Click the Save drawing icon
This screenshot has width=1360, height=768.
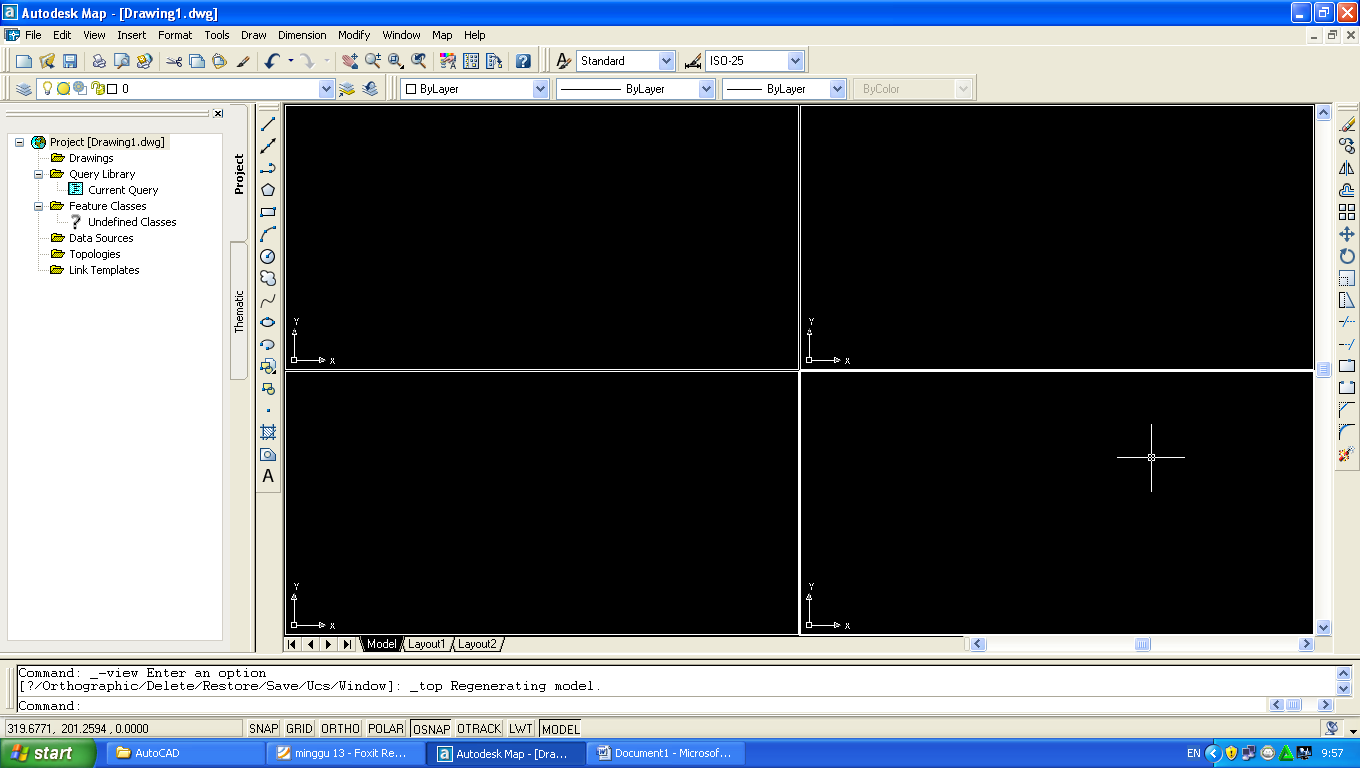pos(70,61)
